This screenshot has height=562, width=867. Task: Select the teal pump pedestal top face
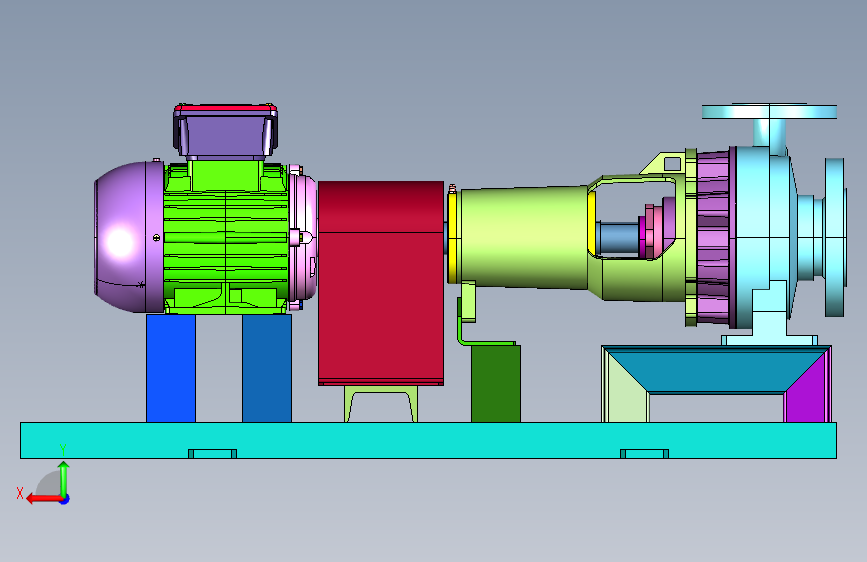(715, 370)
